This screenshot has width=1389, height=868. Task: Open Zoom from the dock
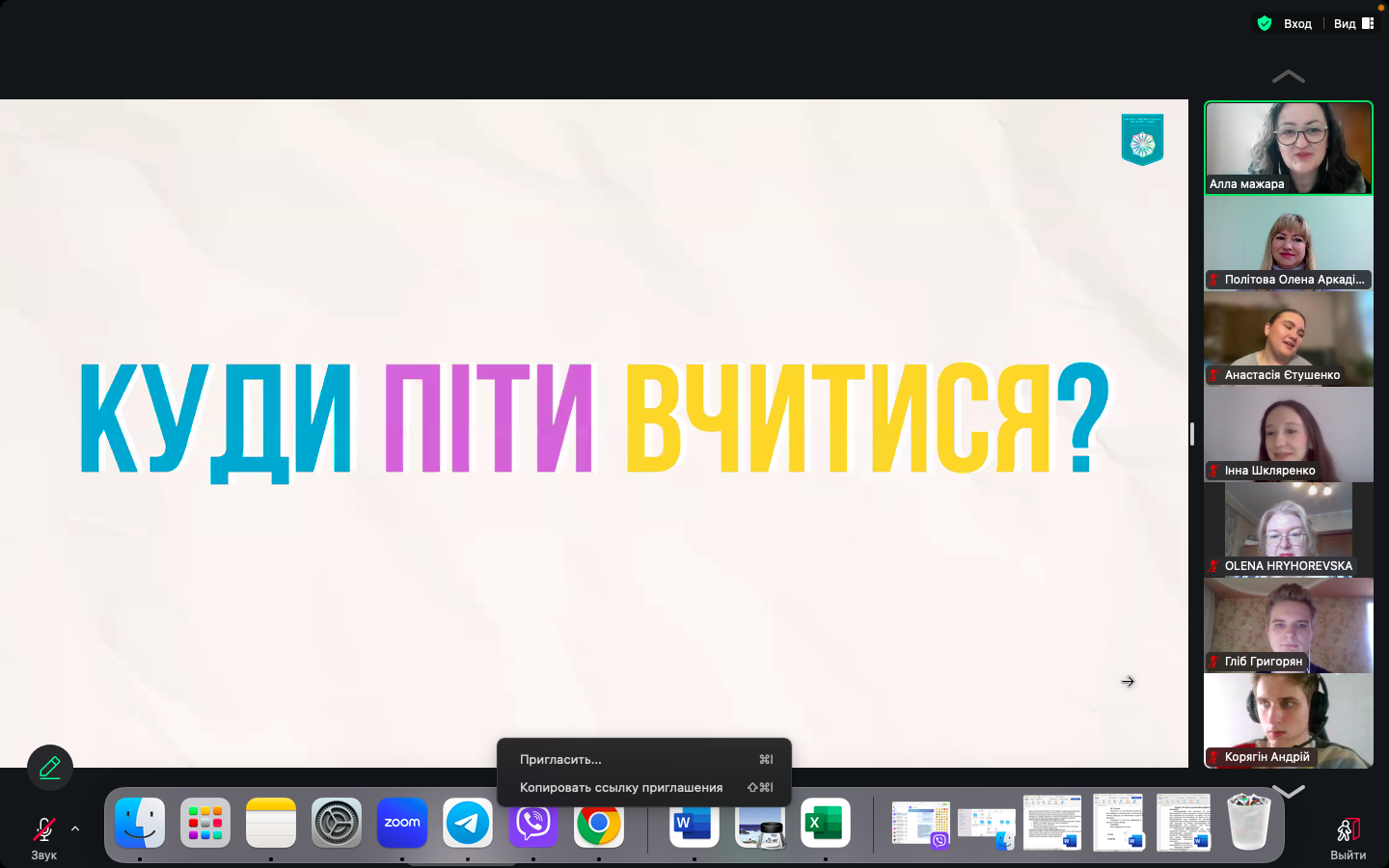401,823
